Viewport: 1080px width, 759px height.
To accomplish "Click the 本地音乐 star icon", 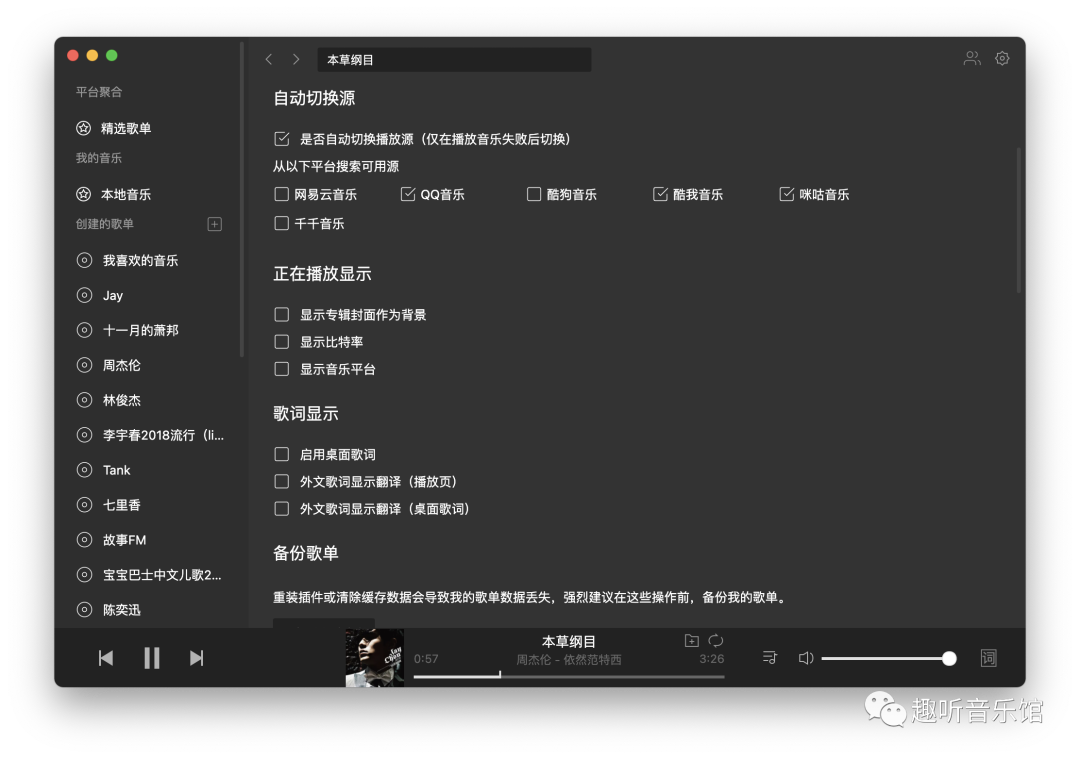I will click(83, 194).
